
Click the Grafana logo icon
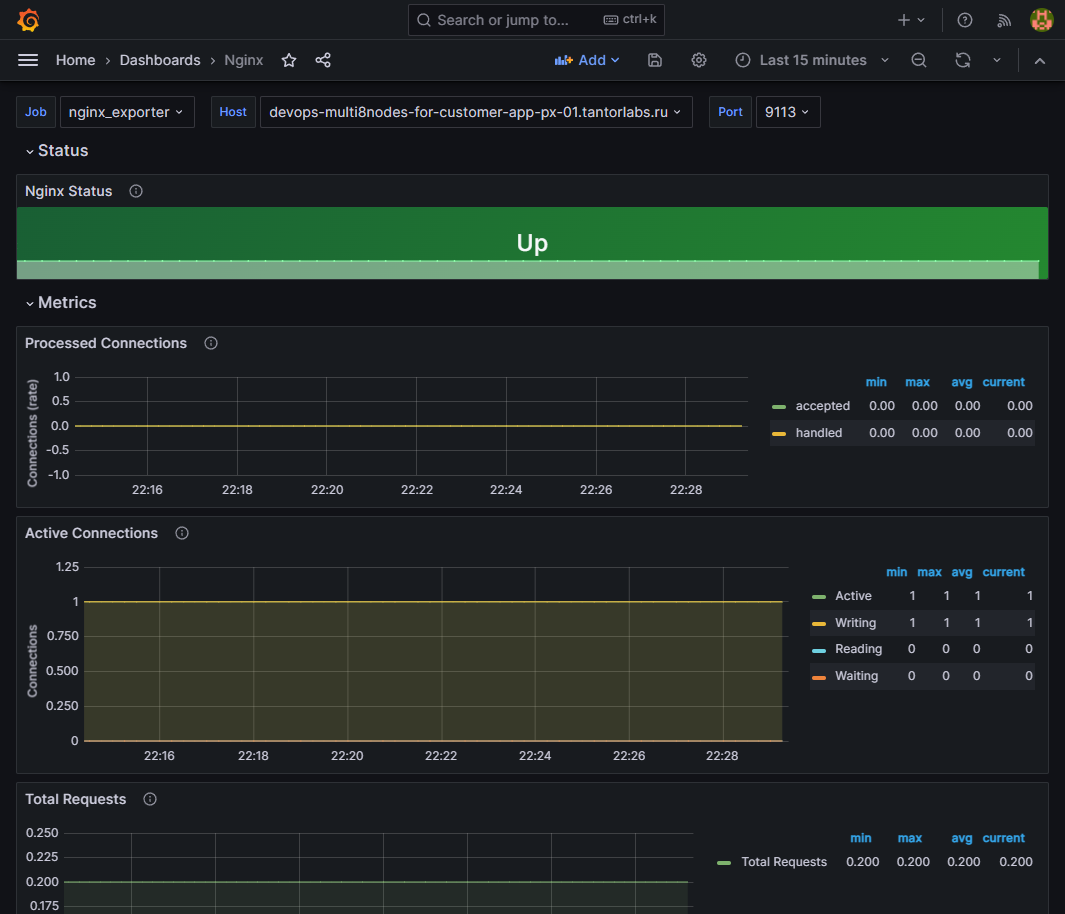click(29, 20)
